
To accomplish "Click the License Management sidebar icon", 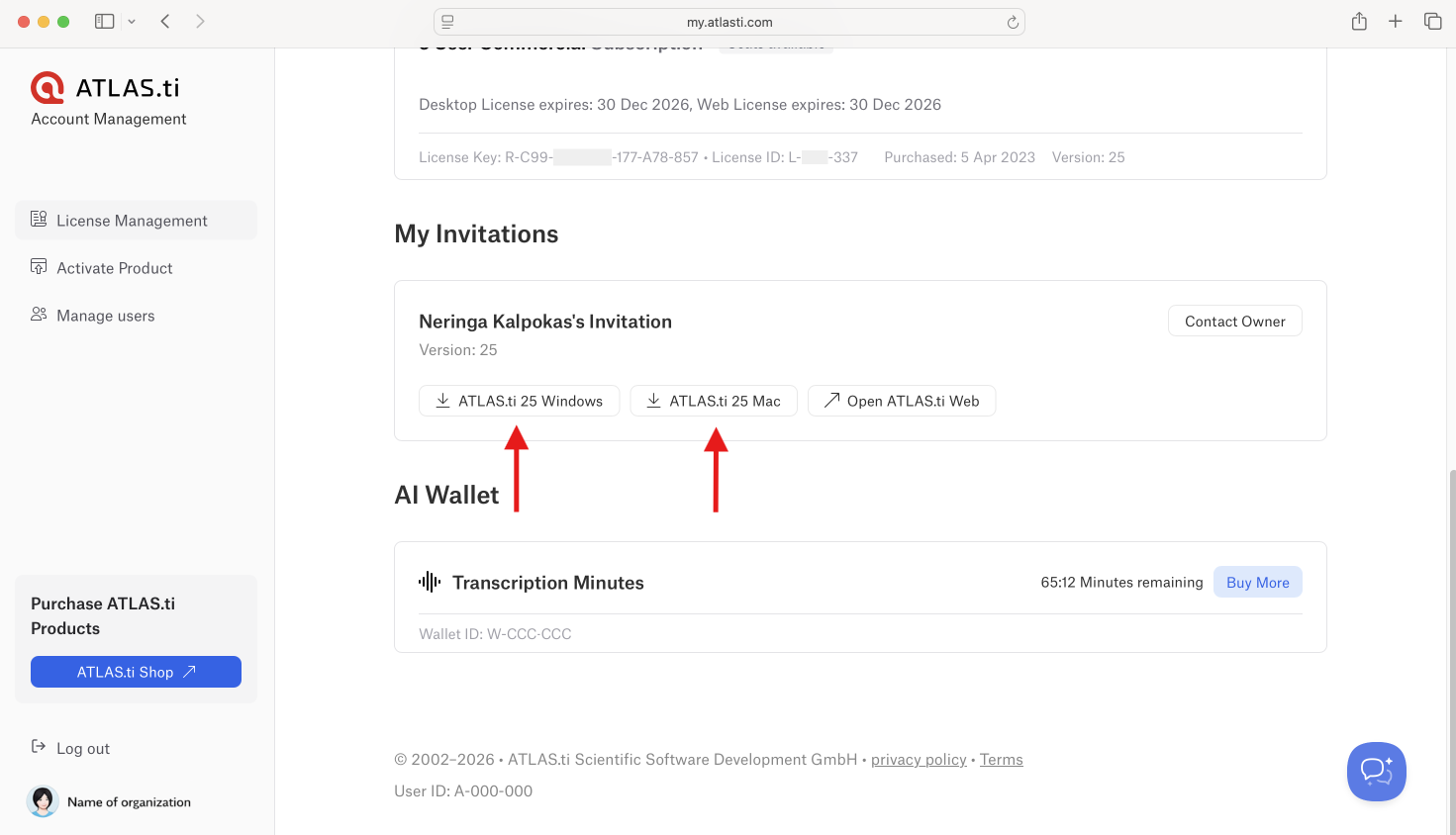I will (x=39, y=219).
